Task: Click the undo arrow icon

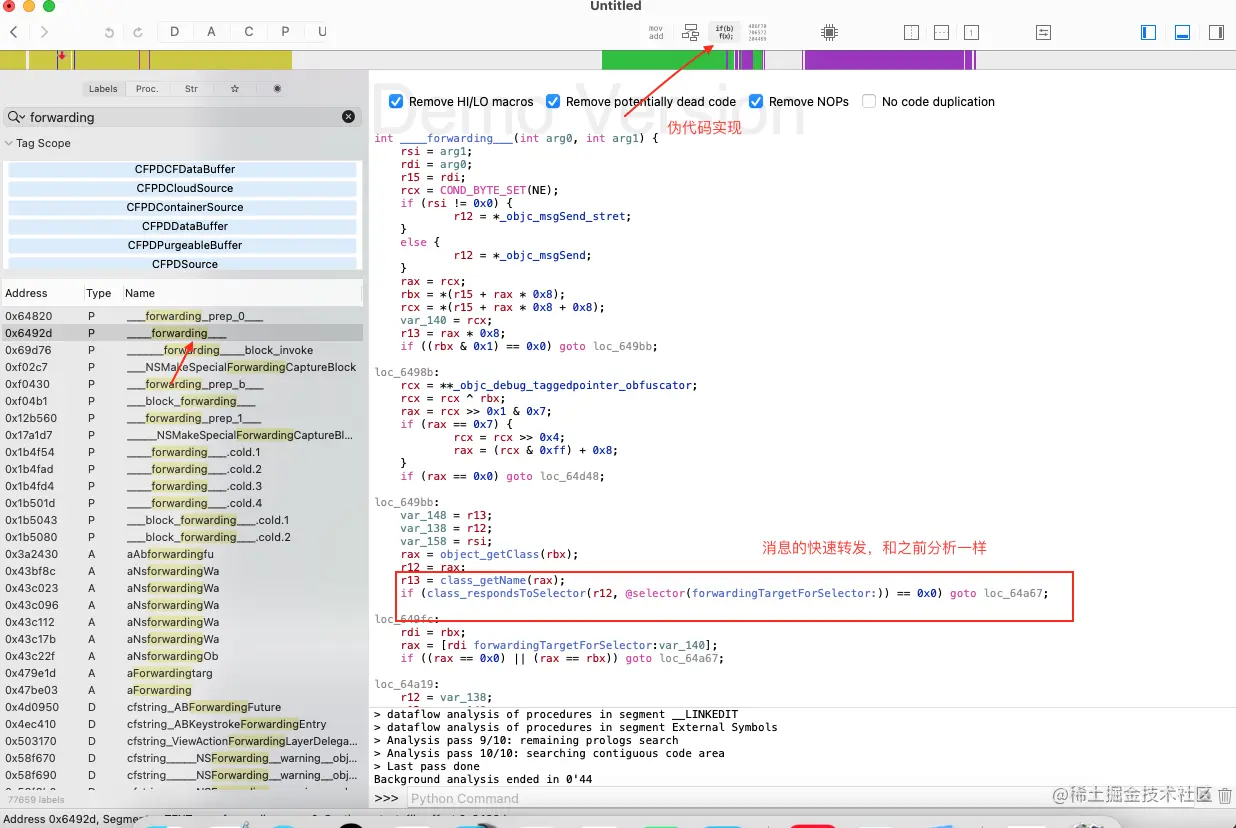Action: click(108, 32)
